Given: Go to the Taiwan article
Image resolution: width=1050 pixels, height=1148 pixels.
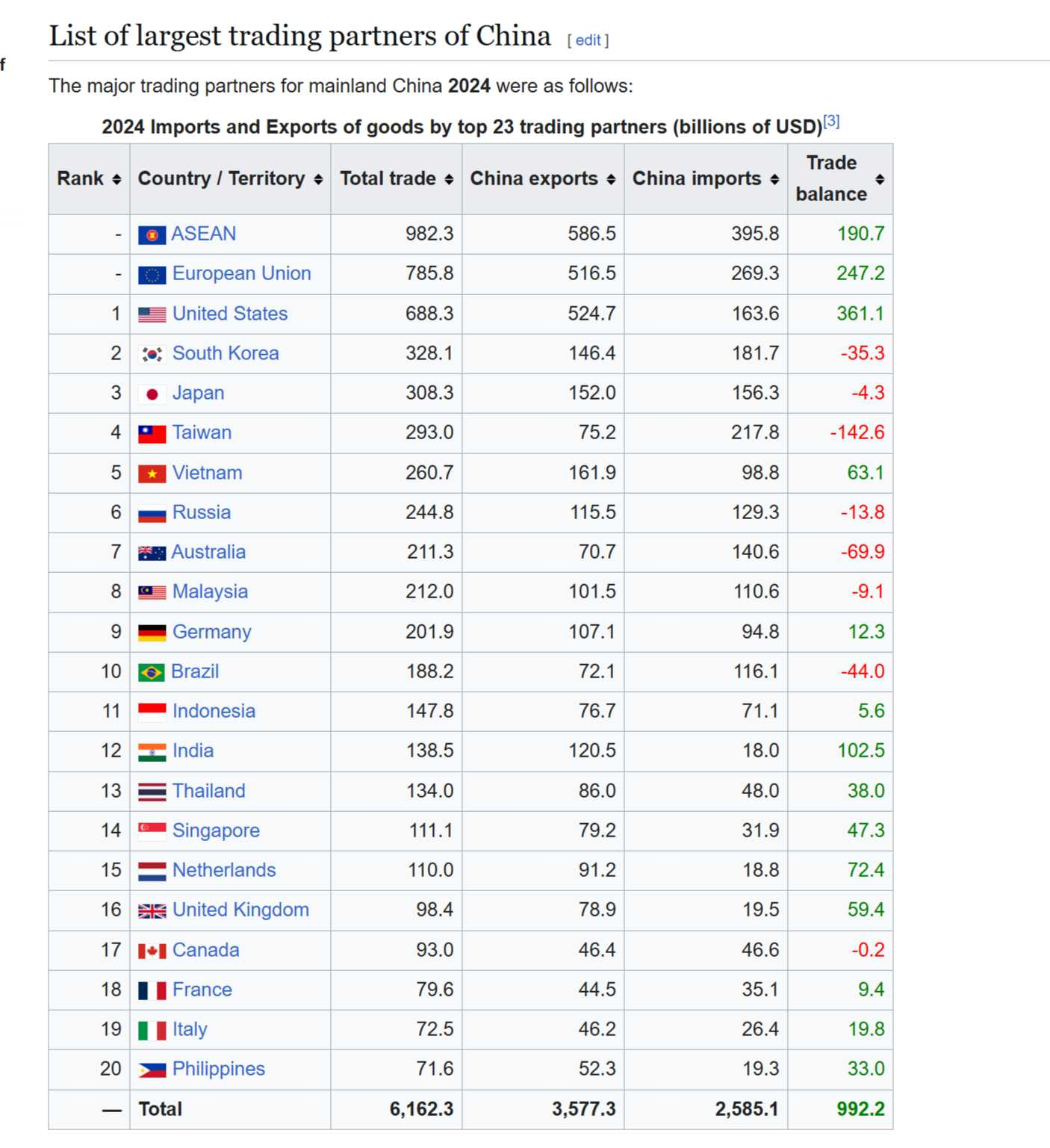Looking at the screenshot, I should tap(202, 432).
